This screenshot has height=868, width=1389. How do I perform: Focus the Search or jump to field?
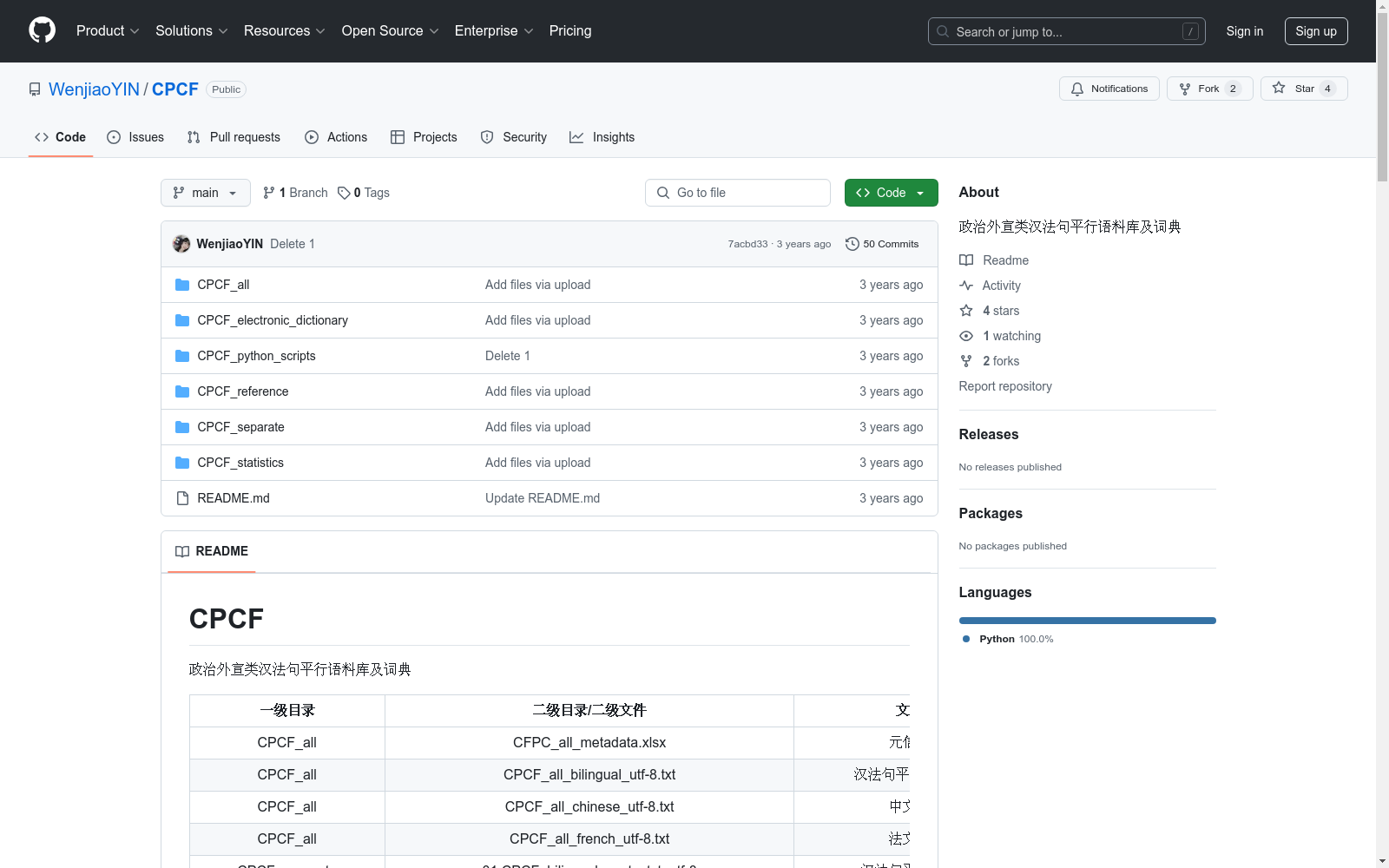tap(1067, 31)
